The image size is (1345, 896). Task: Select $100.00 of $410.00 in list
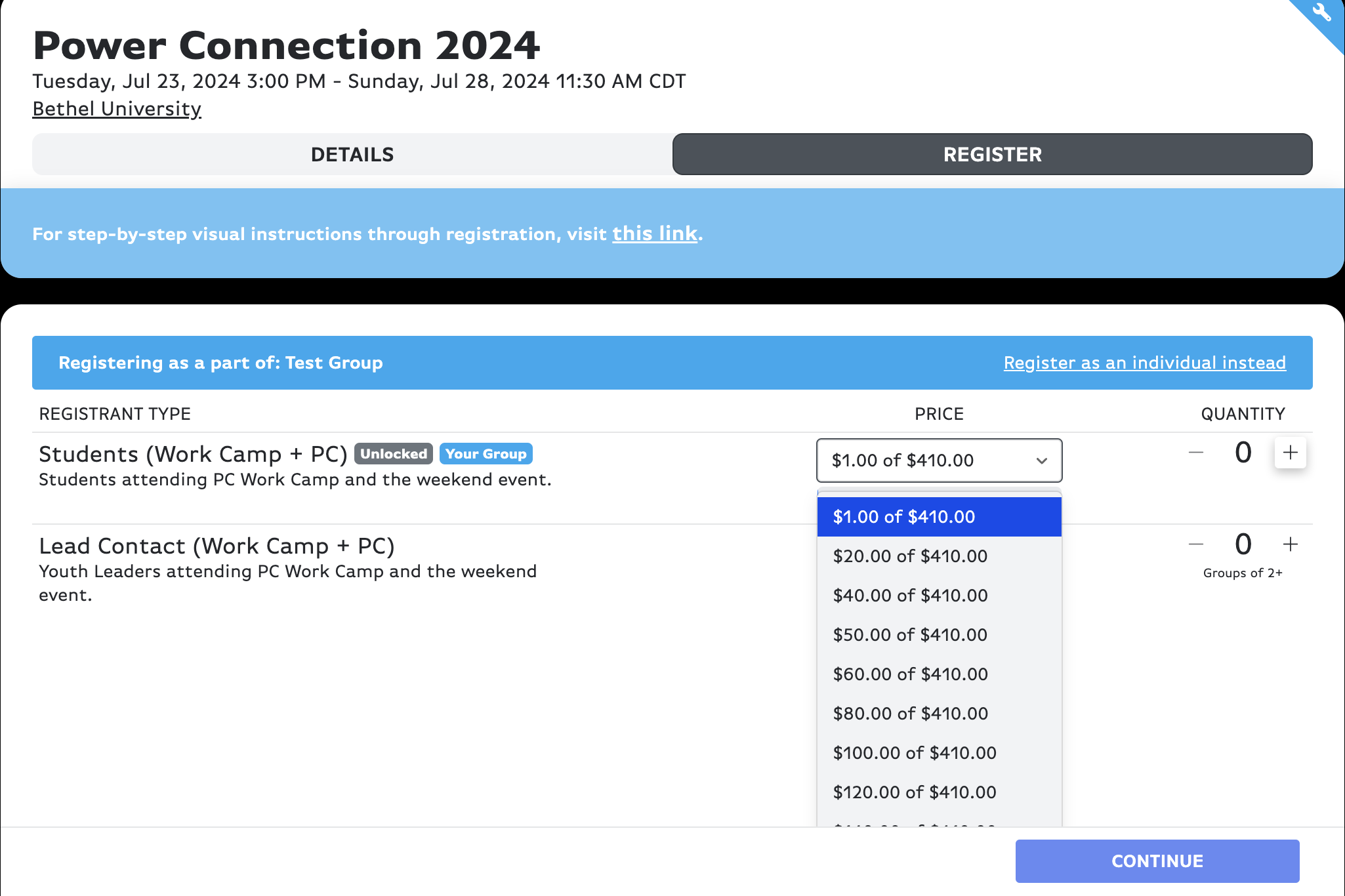(940, 753)
